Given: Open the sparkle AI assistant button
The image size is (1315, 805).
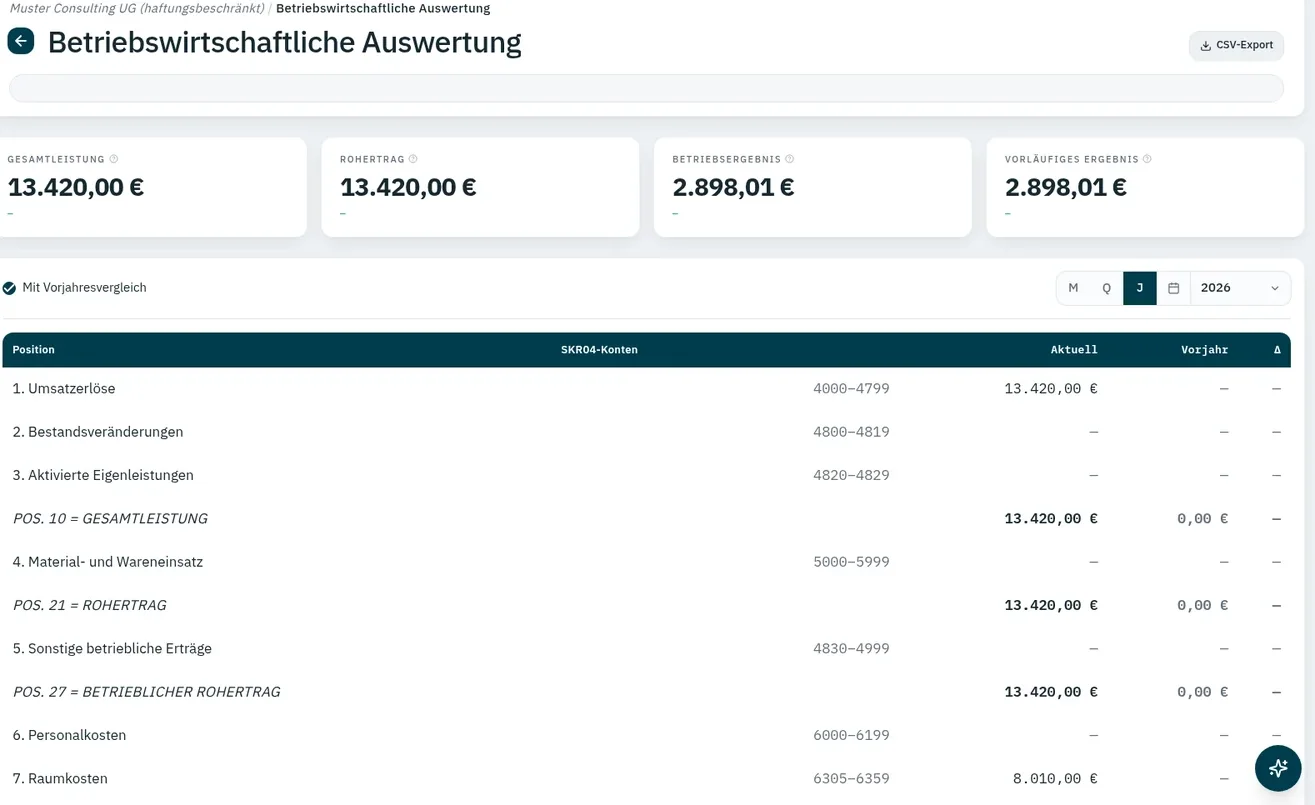Looking at the screenshot, I should [x=1278, y=768].
